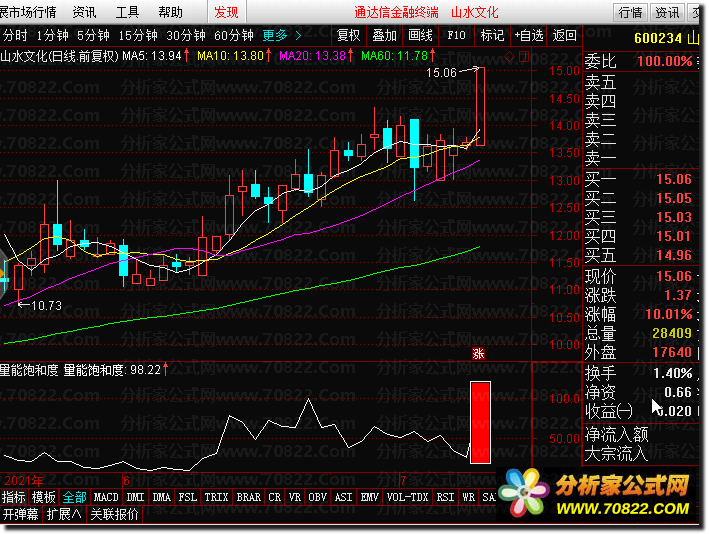Click the 量能饱和度: 98.22 indicator label
Image resolution: width=709 pixels, height=534 pixels.
coord(112,370)
